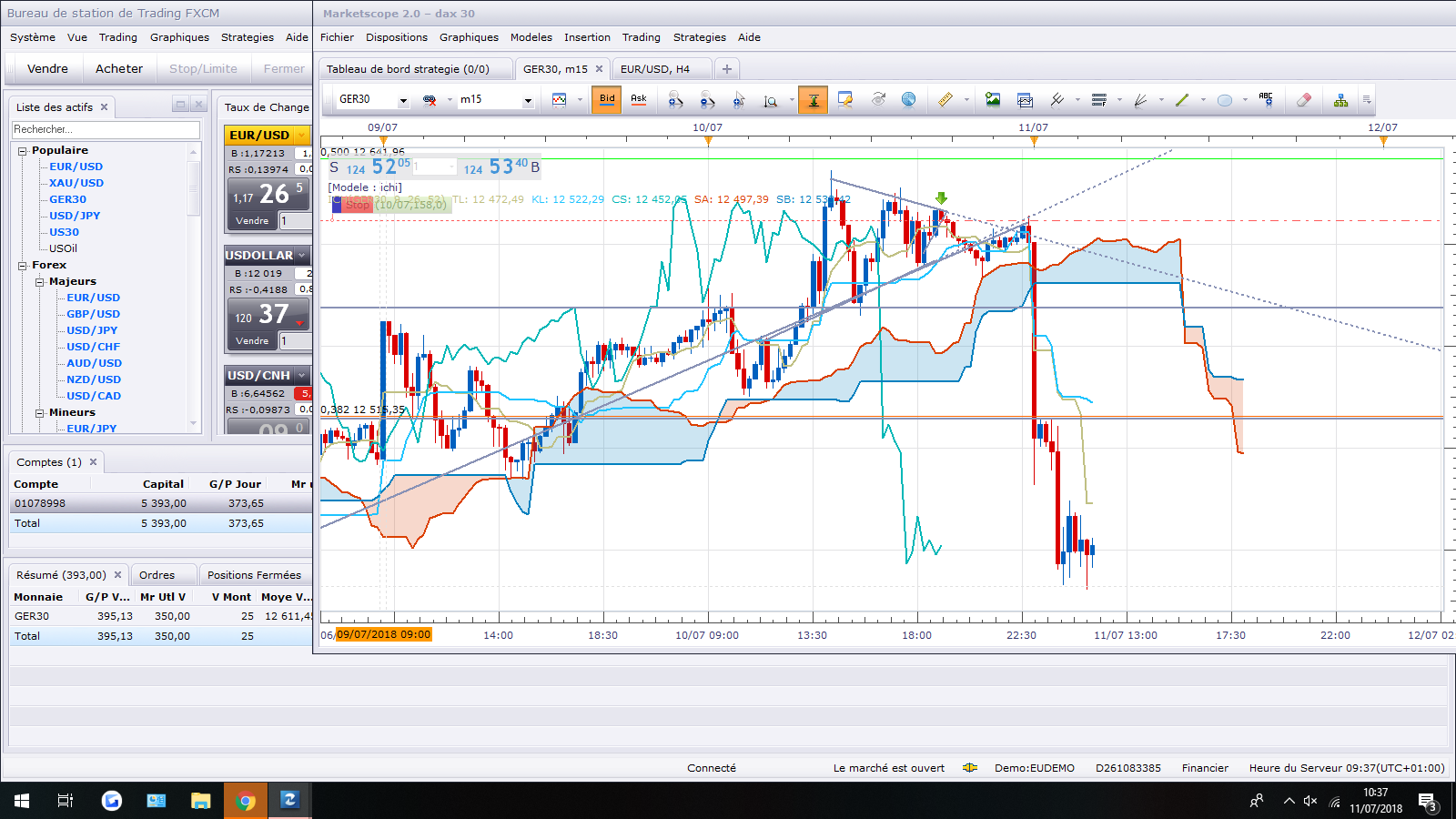1456x819 pixels.
Task: Collapse the Populaire tree group
Action: [x=23, y=151]
